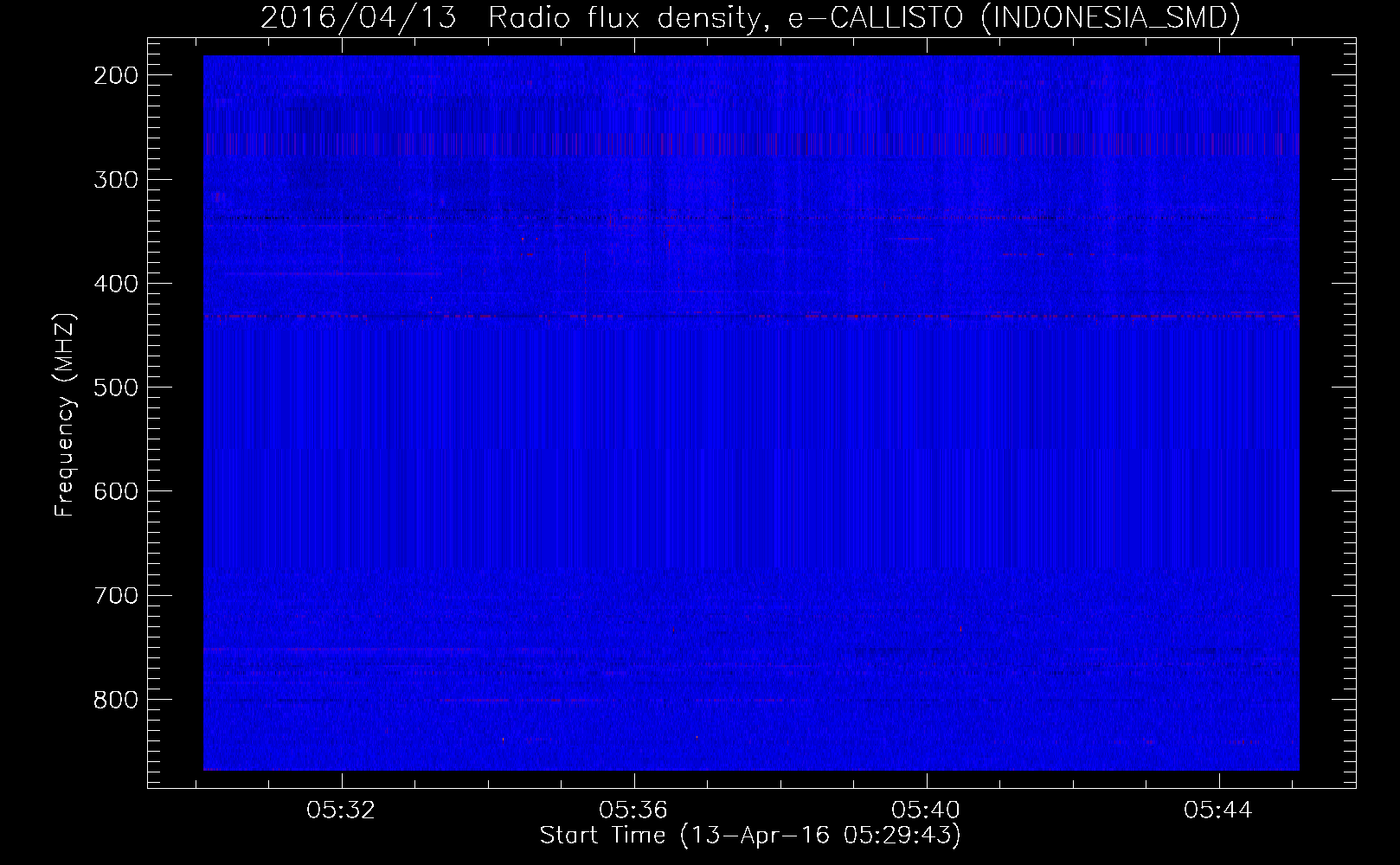Click the 800 frequency tick label
Image resolution: width=1400 pixels, height=865 pixels.
tap(116, 699)
